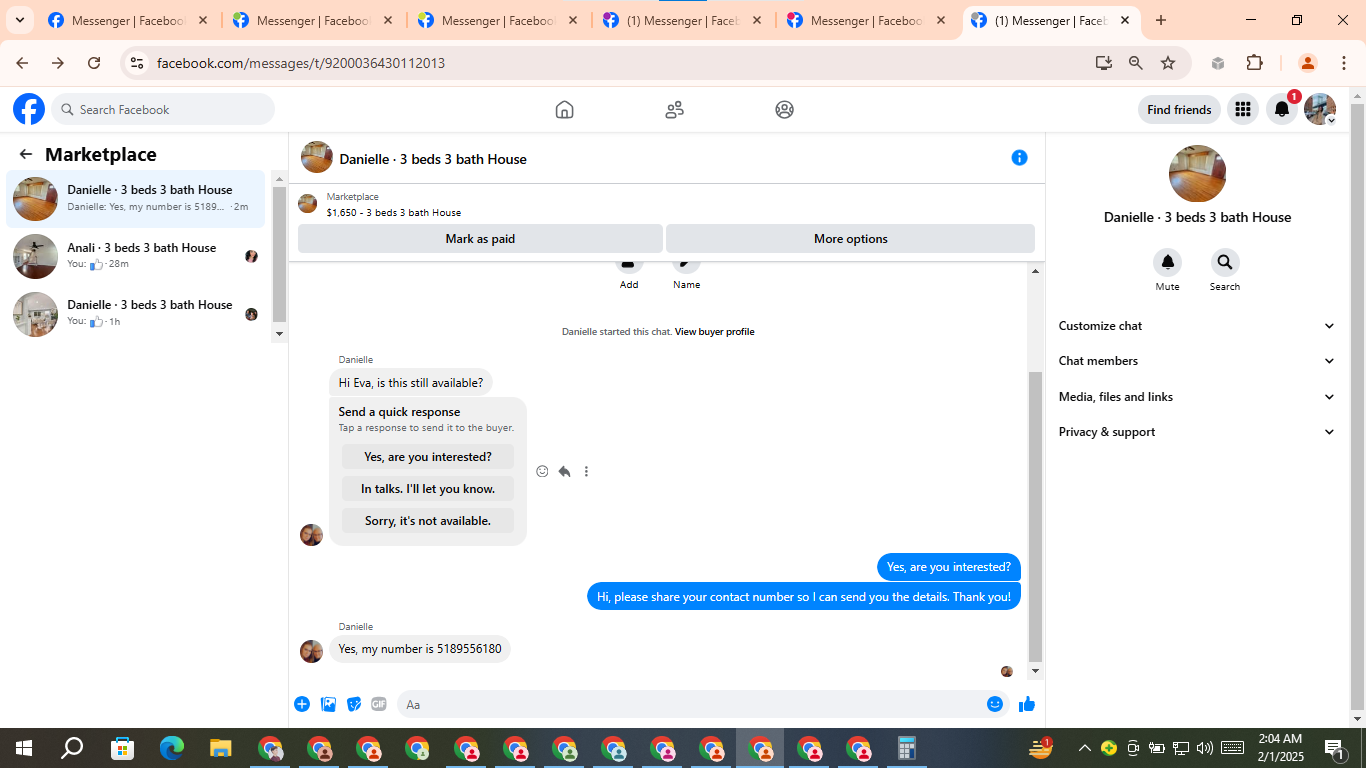The image size is (1366, 768).
Task: Open emoji picker in message box
Action: [995, 704]
